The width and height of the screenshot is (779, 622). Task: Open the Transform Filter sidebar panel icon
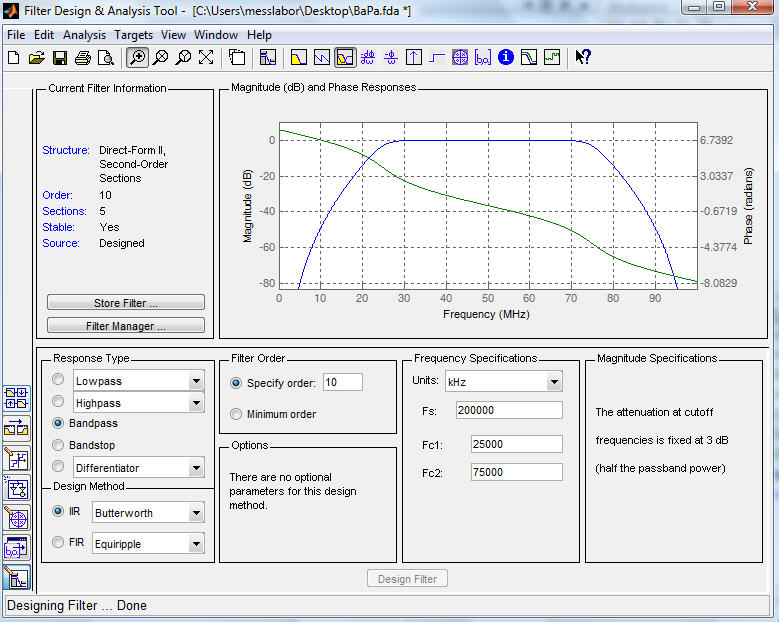(x=17, y=428)
